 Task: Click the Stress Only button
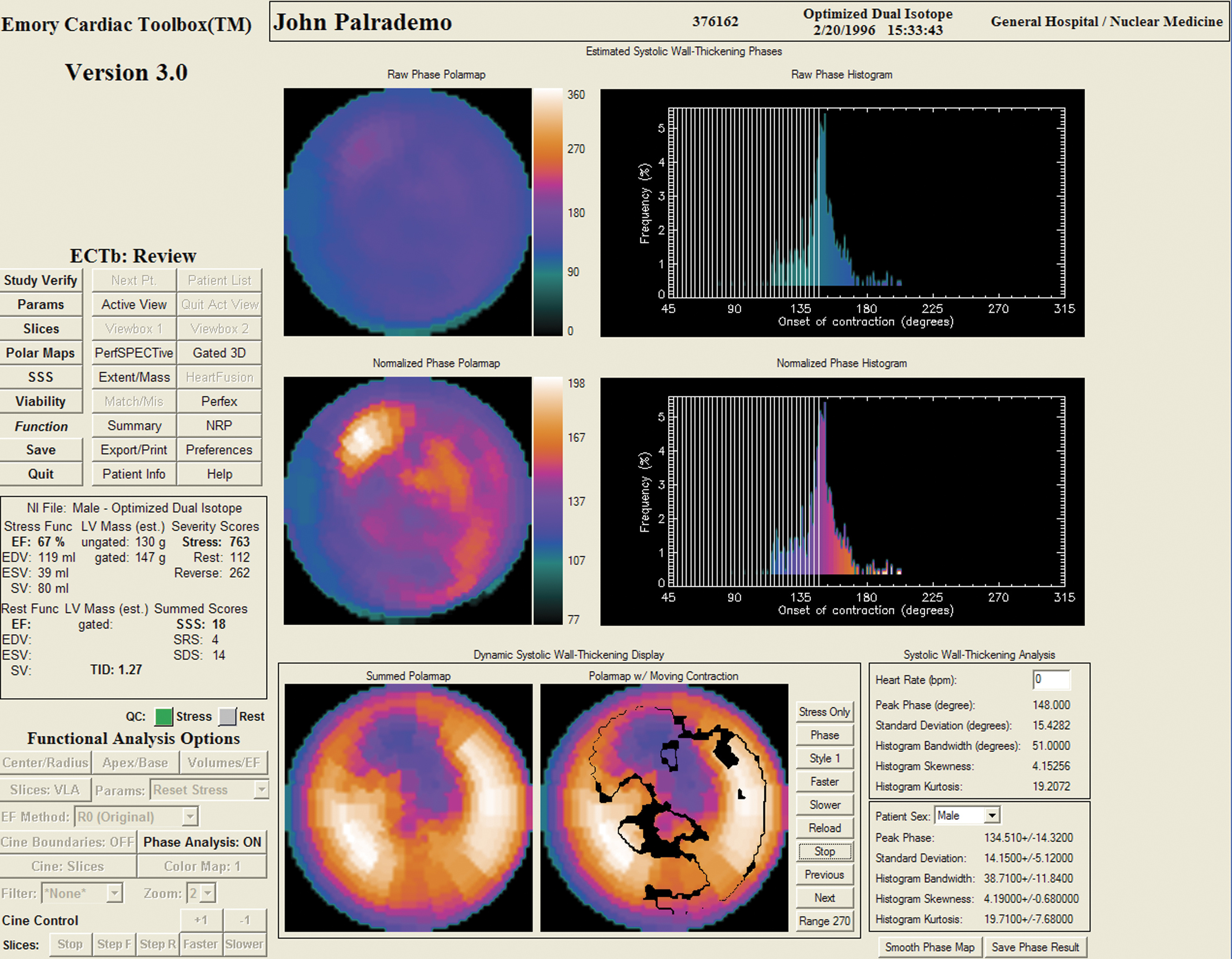tap(824, 712)
